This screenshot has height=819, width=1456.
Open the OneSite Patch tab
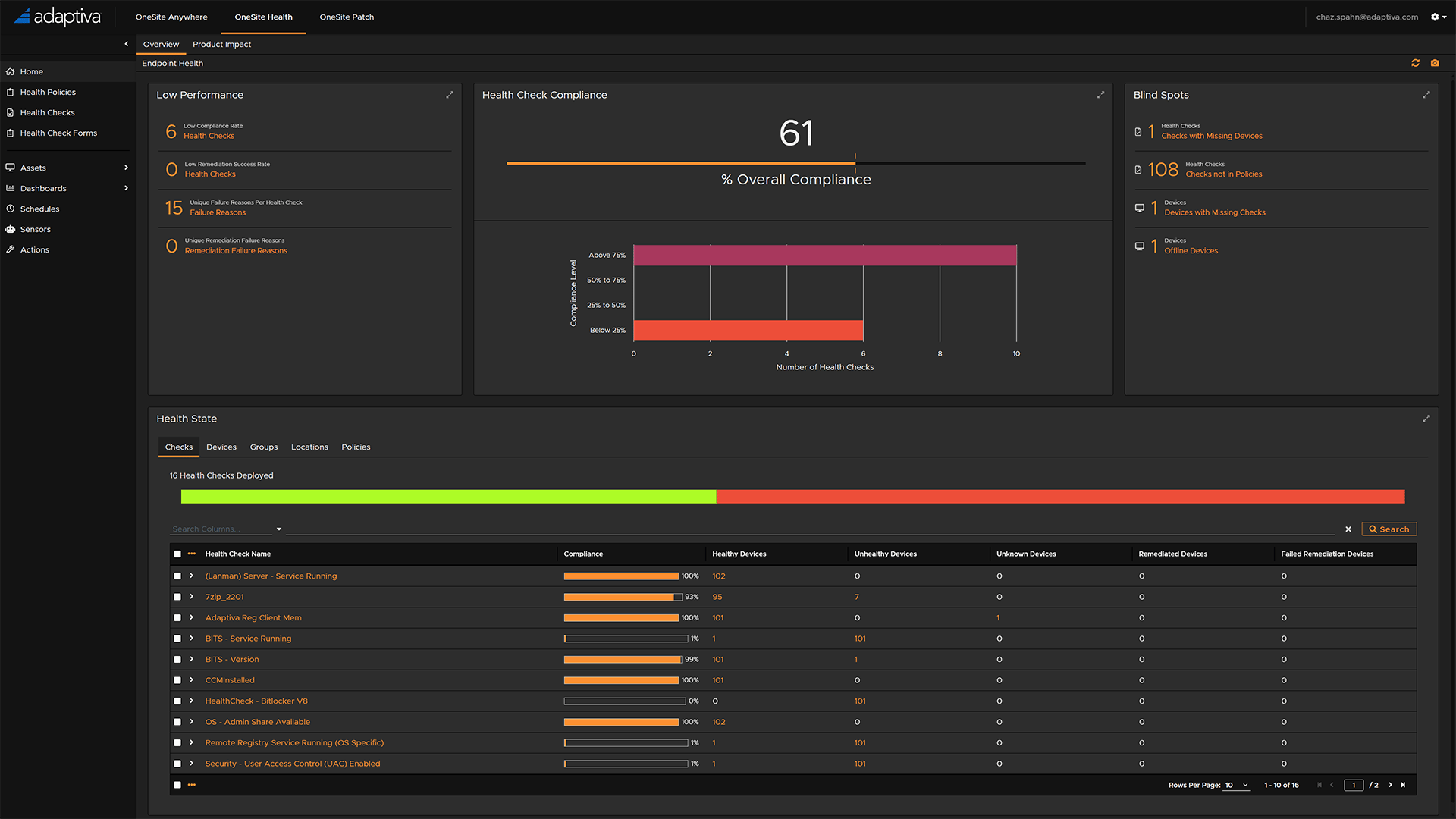[x=347, y=17]
